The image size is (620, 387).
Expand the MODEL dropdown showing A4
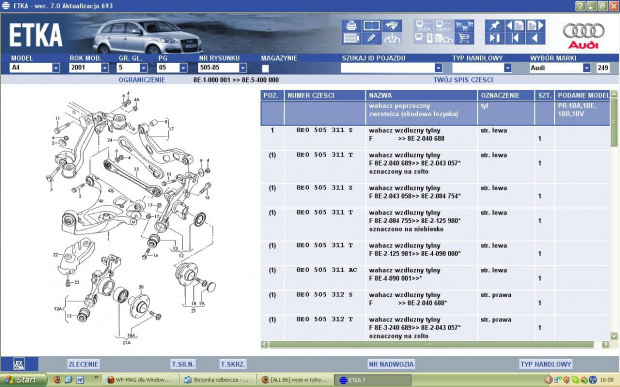click(x=56, y=68)
